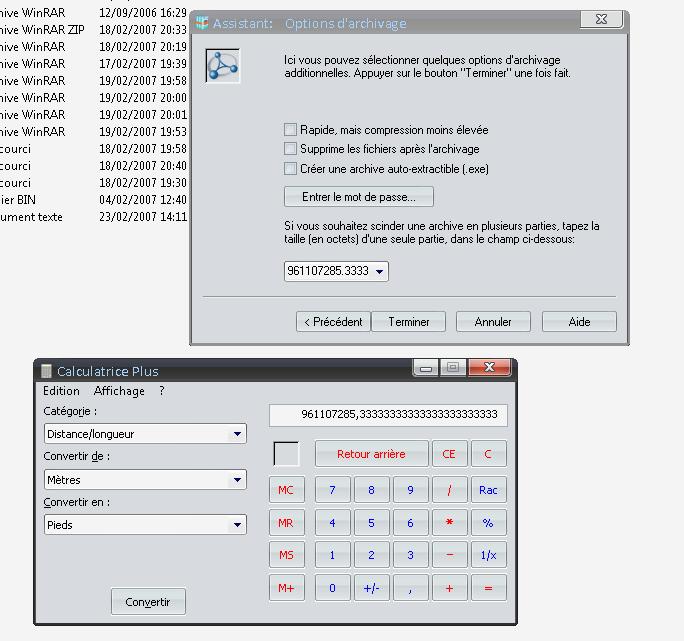Image resolution: width=684 pixels, height=641 pixels.
Task: Click the Annuler button
Action: click(x=493, y=322)
